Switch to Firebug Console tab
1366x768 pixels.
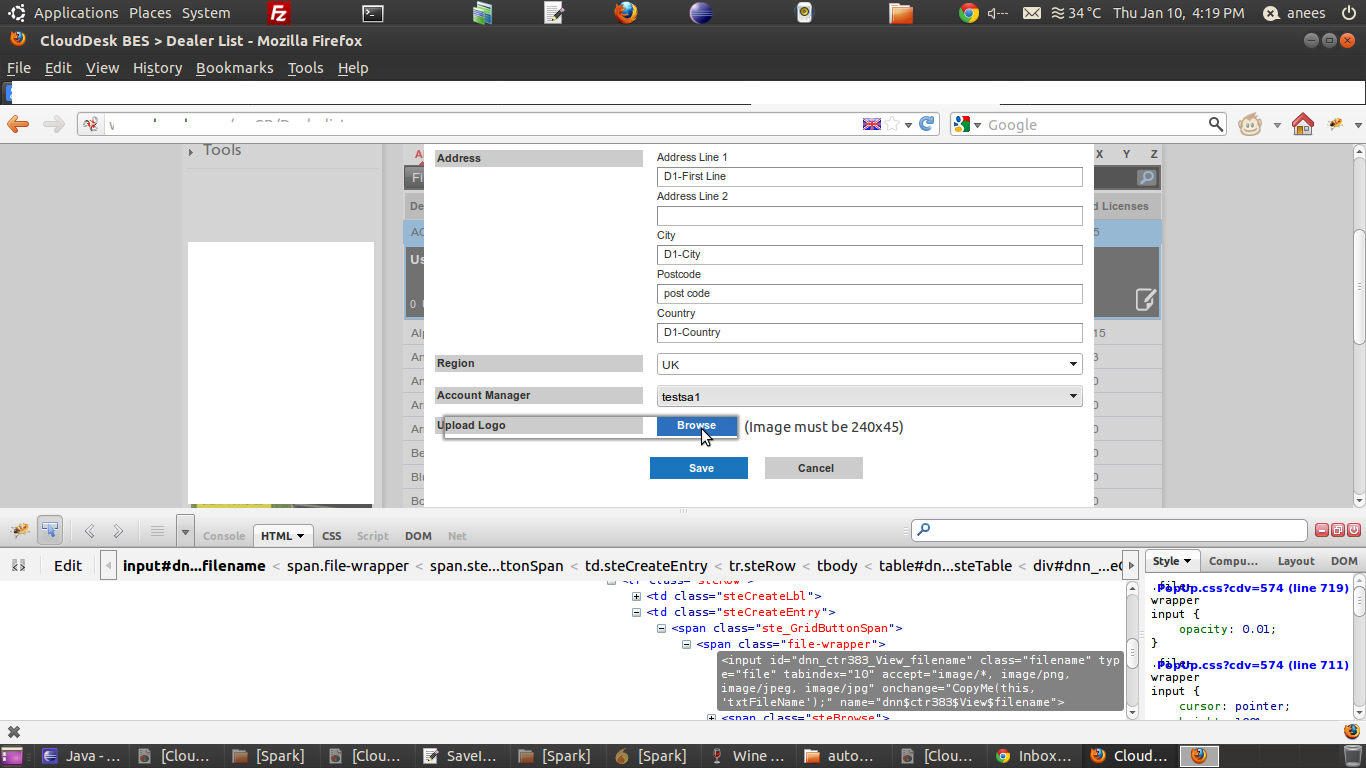[224, 536]
